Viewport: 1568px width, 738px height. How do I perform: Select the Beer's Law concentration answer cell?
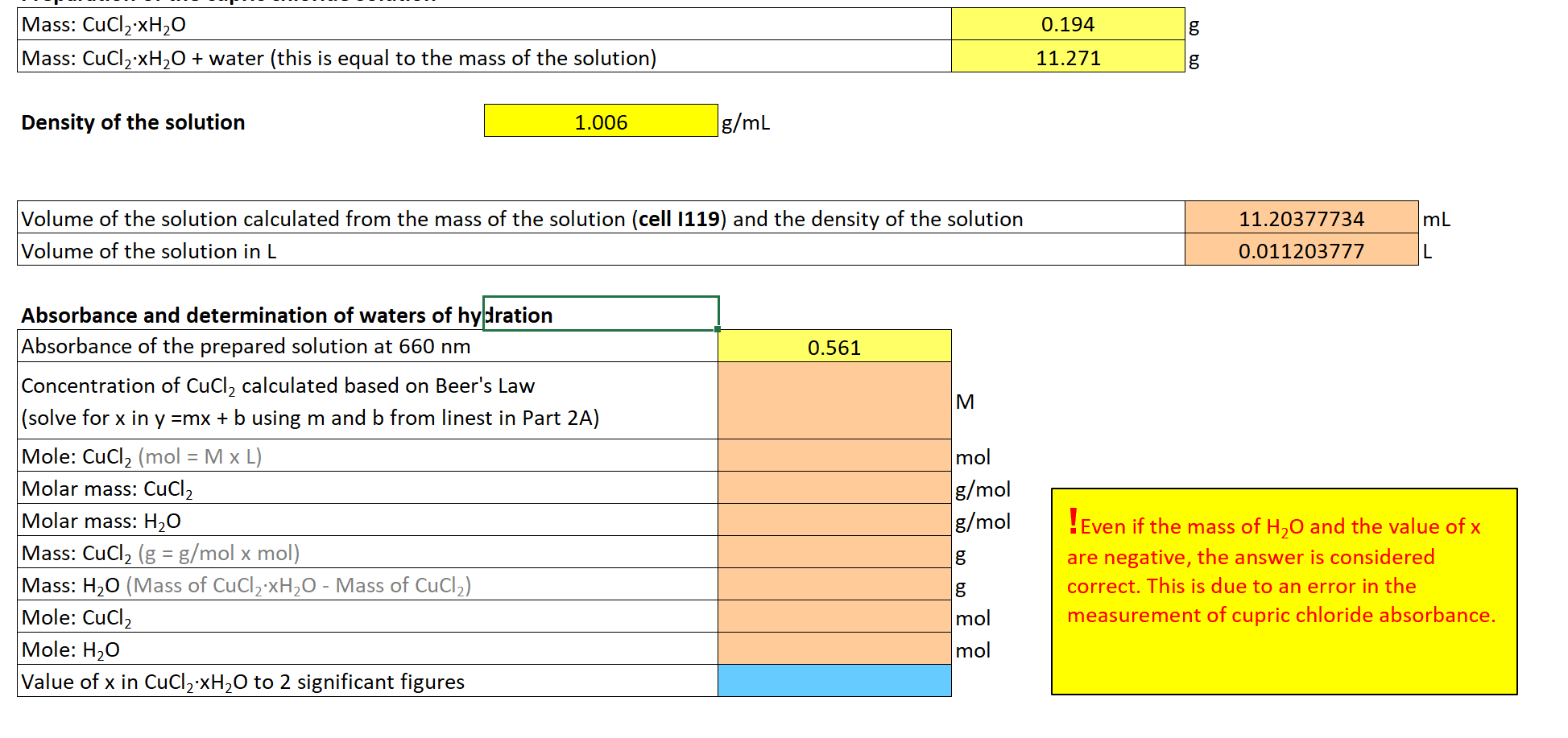834,401
